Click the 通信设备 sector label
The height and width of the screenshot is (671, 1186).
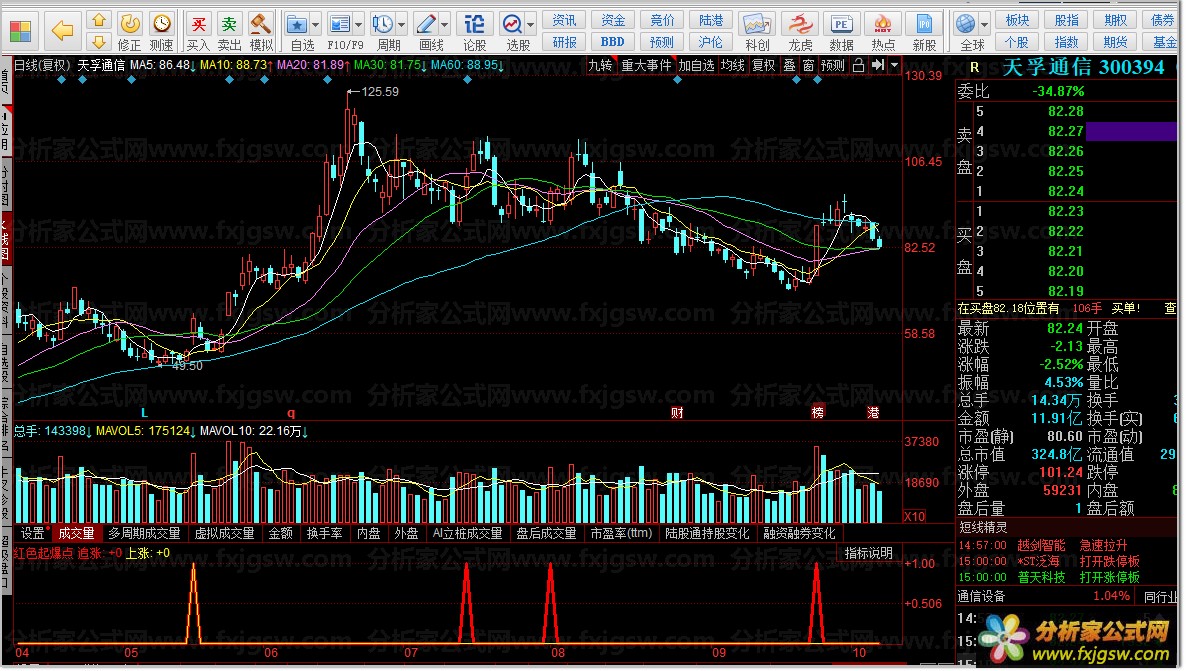point(981,596)
